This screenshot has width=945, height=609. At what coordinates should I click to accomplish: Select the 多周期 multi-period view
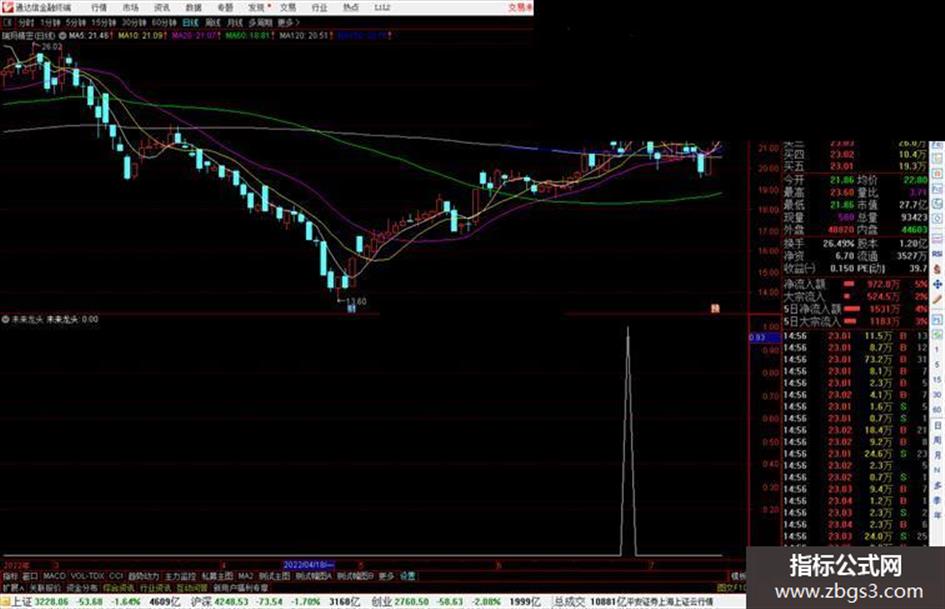[260, 22]
